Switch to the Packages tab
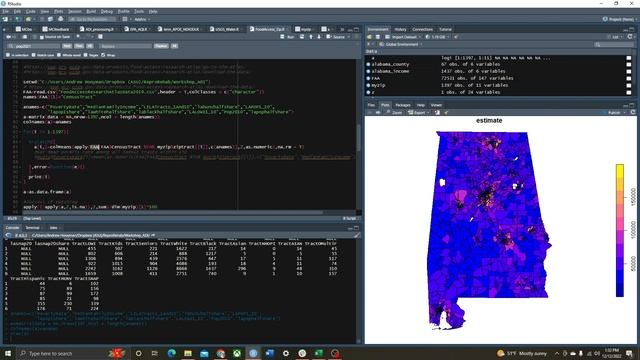 click(x=402, y=105)
